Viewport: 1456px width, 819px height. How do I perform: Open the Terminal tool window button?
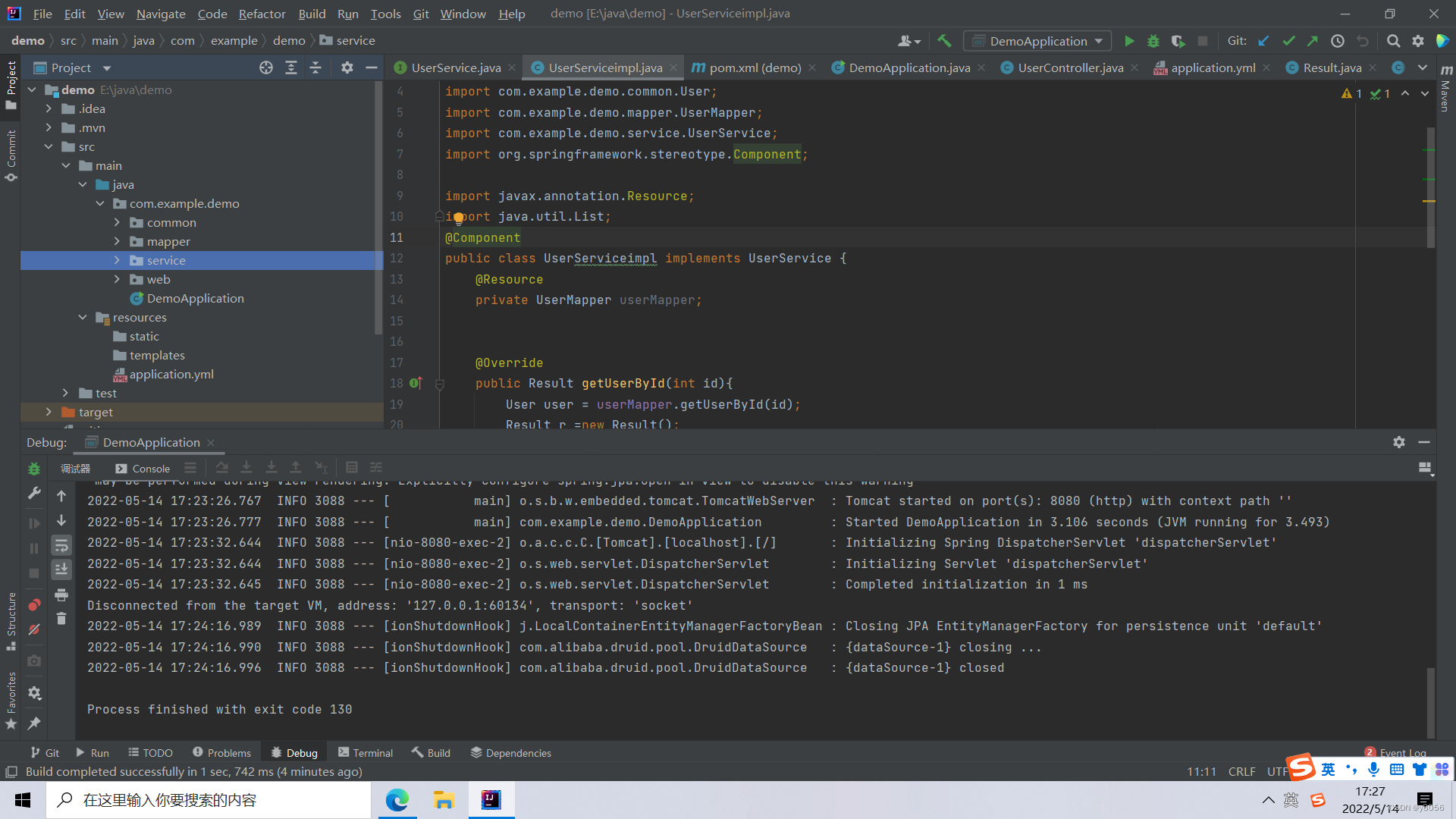coord(366,752)
